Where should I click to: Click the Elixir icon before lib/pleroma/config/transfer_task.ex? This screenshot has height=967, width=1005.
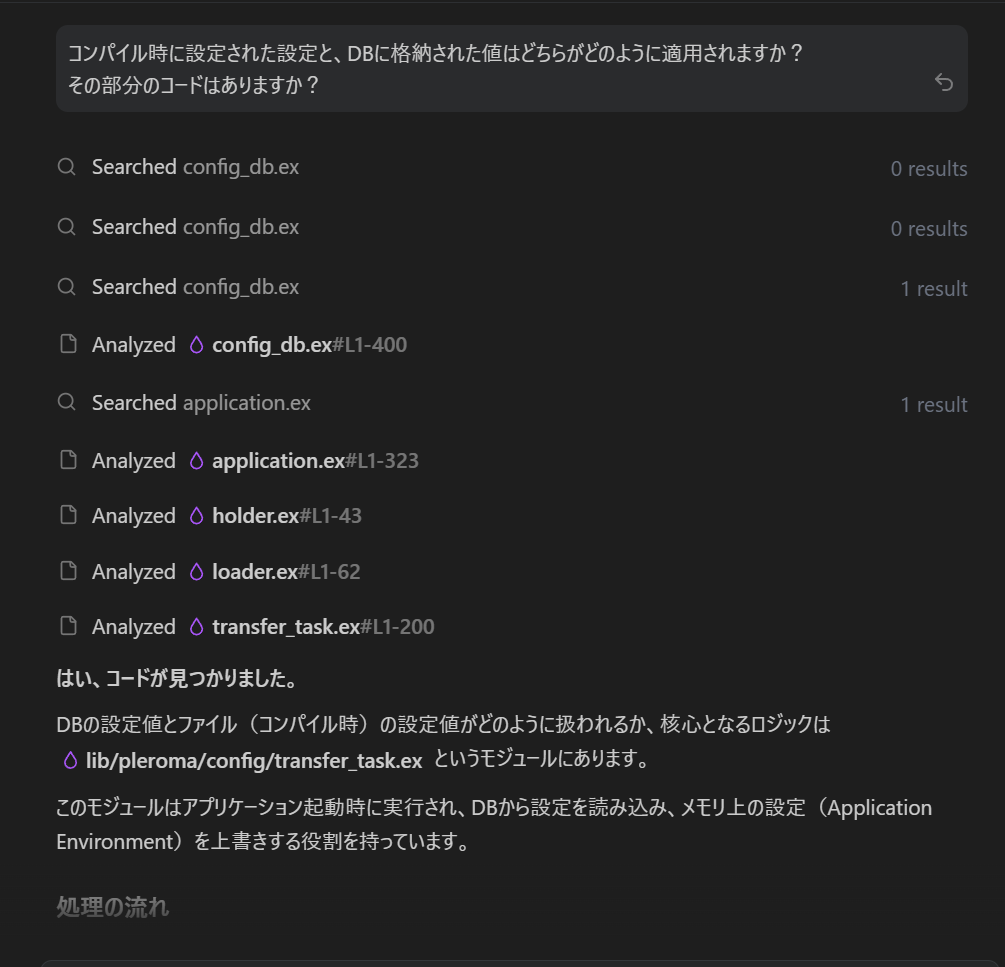click(70, 760)
